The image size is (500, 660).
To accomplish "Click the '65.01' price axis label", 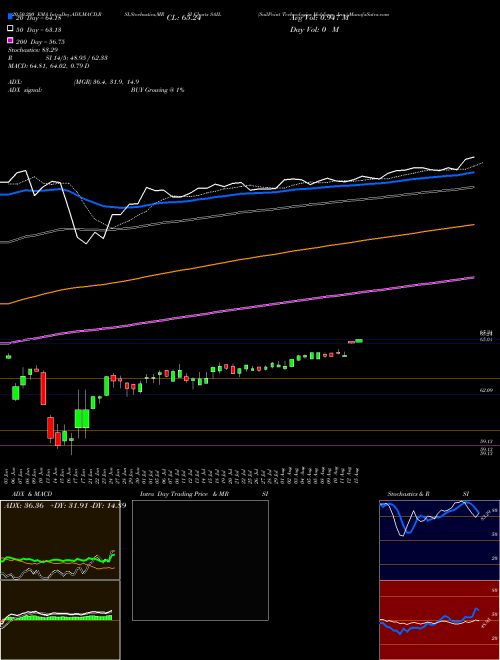I will pyautogui.click(x=486, y=339).
